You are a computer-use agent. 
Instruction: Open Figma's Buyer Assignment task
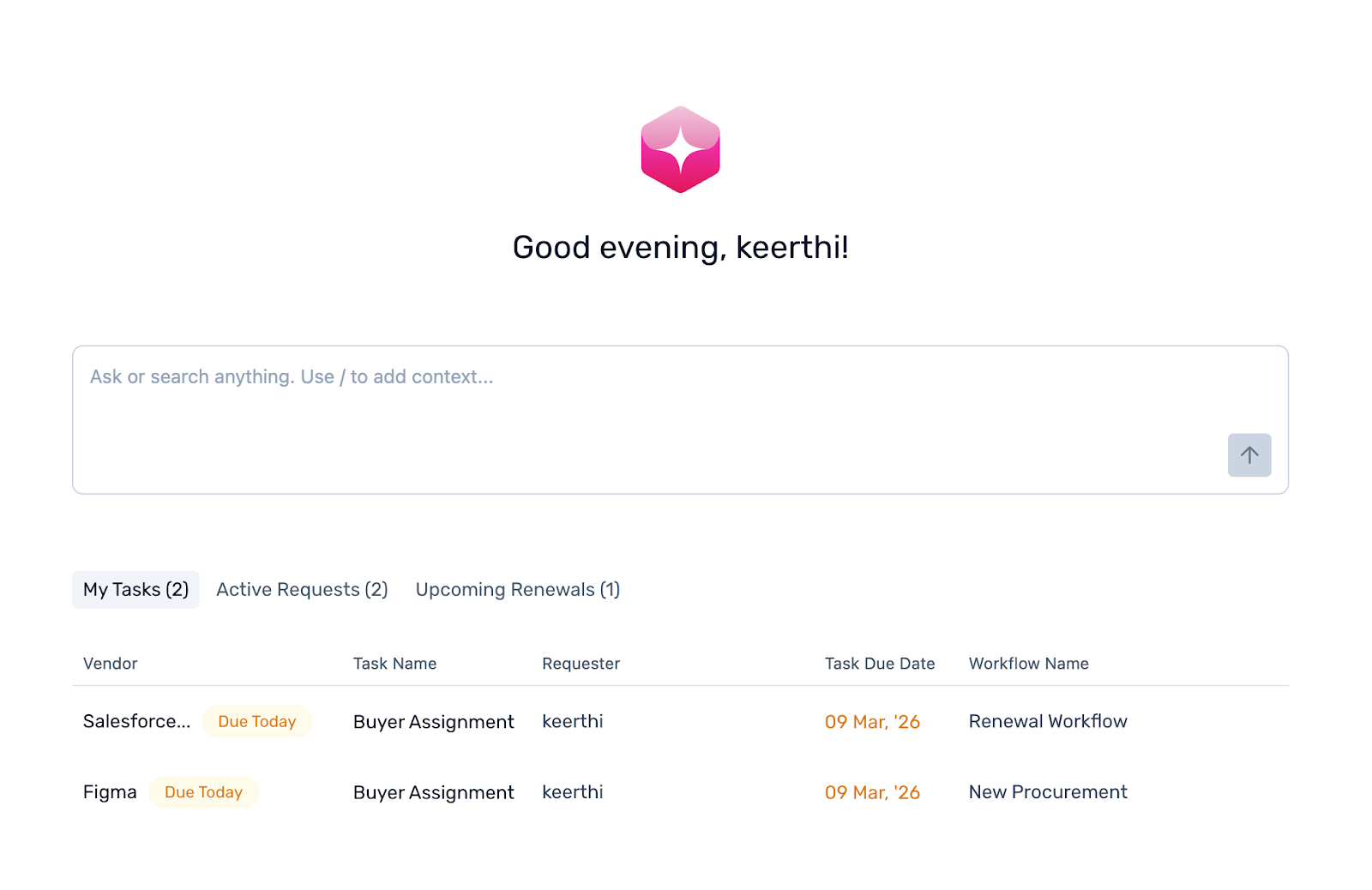tap(433, 792)
